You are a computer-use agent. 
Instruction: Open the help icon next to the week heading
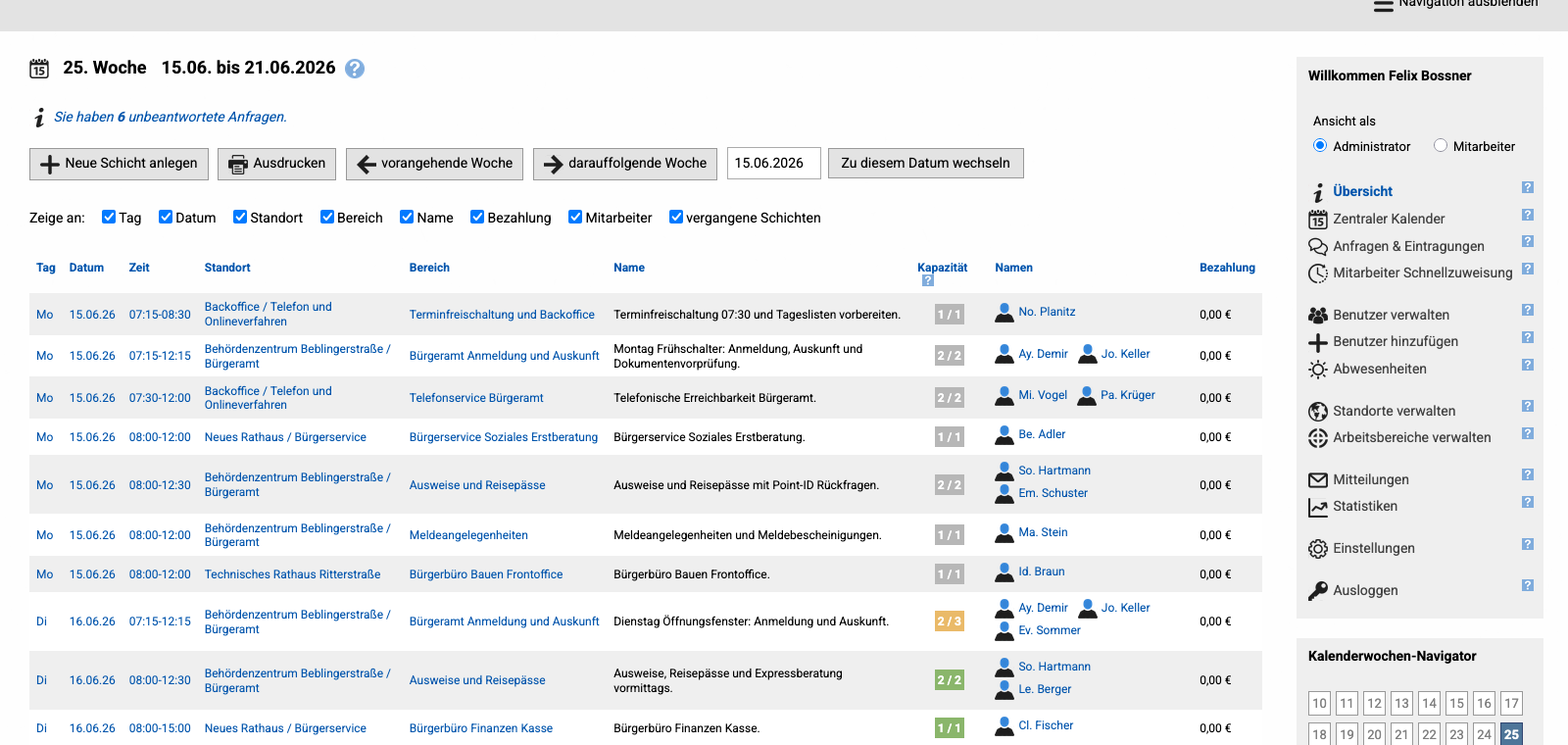pyautogui.click(x=355, y=69)
